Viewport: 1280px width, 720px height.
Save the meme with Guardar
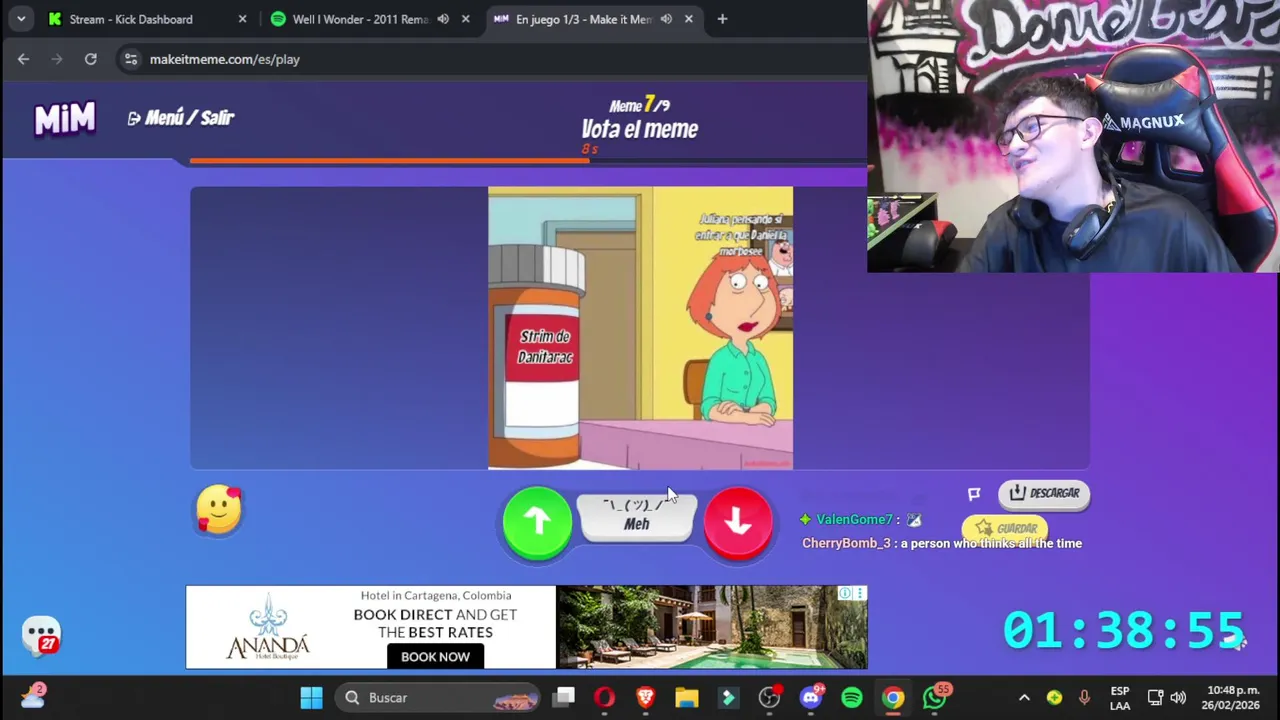(x=1006, y=528)
